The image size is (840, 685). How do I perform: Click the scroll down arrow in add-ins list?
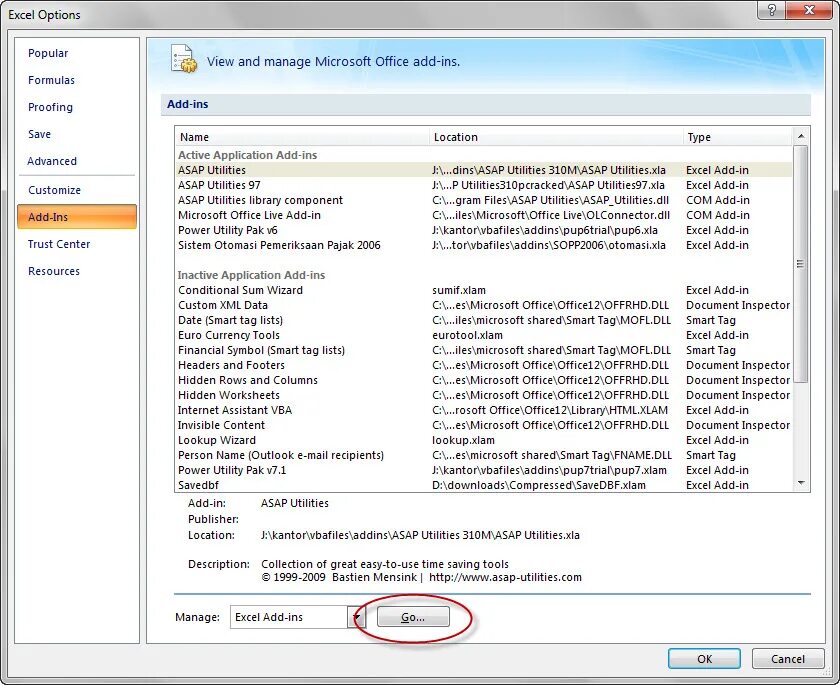click(801, 483)
